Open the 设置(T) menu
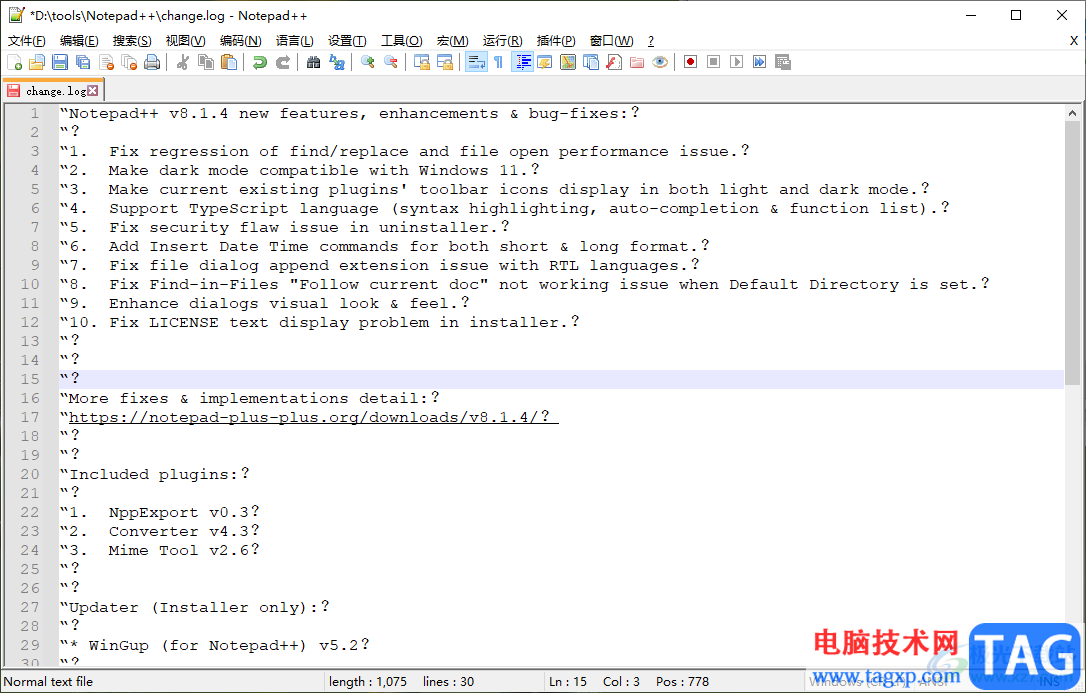This screenshot has width=1086, height=693. pyautogui.click(x=347, y=41)
